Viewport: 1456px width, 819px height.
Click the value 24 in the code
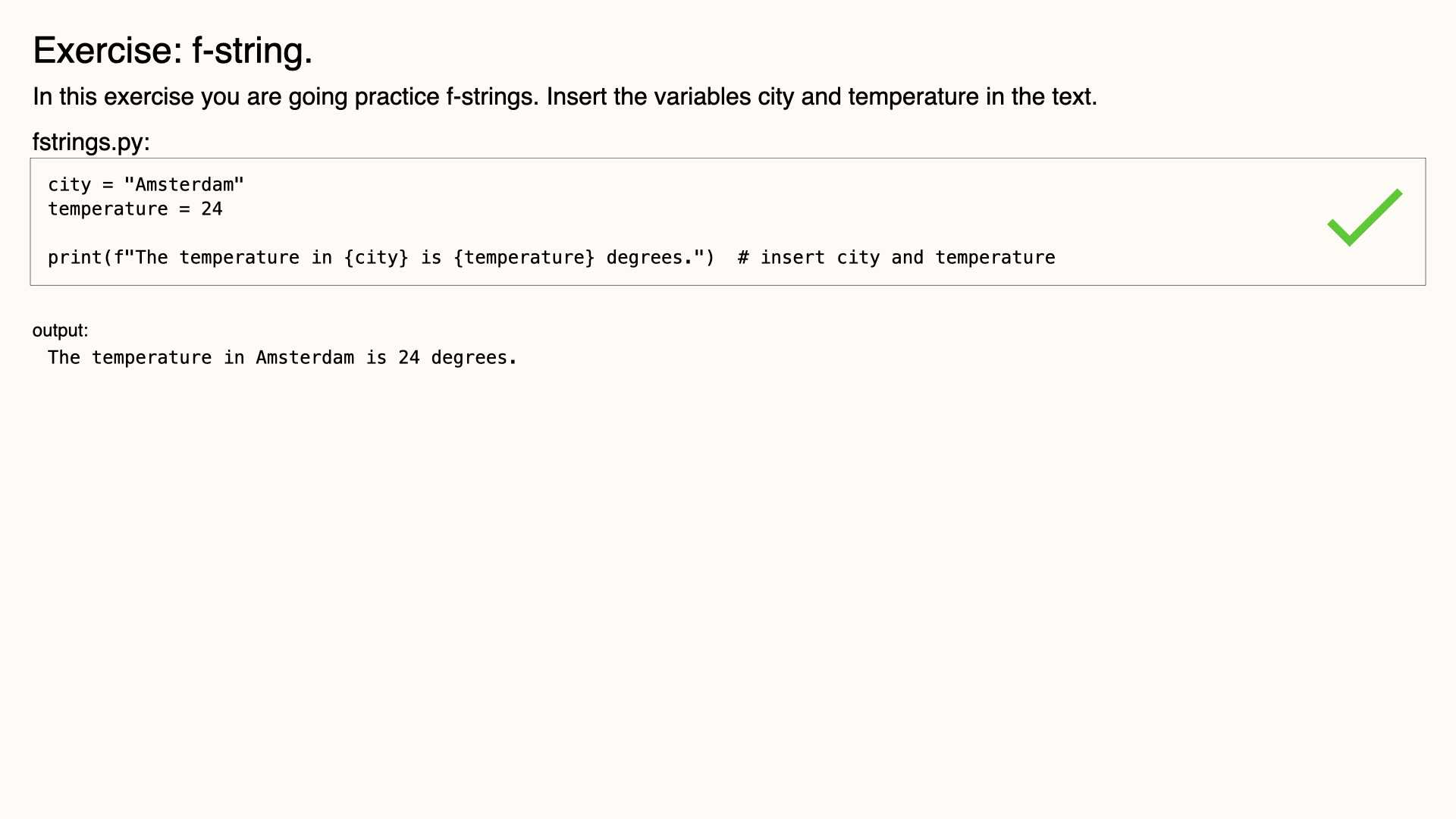click(212, 209)
